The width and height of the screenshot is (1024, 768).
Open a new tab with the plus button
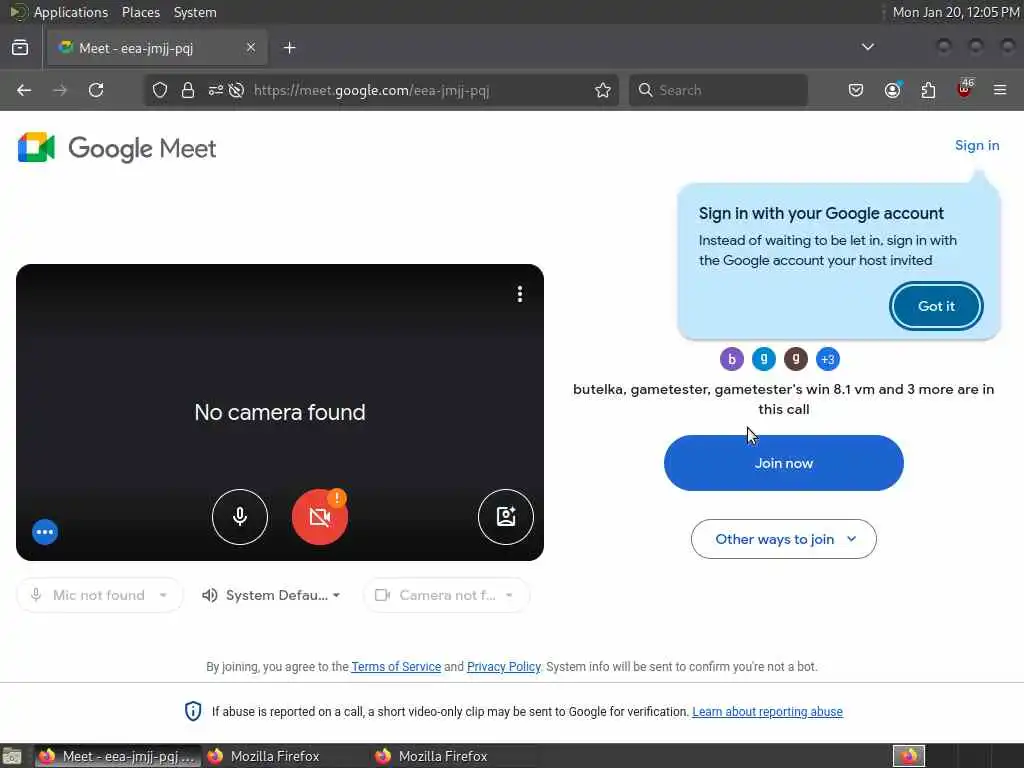click(x=289, y=48)
